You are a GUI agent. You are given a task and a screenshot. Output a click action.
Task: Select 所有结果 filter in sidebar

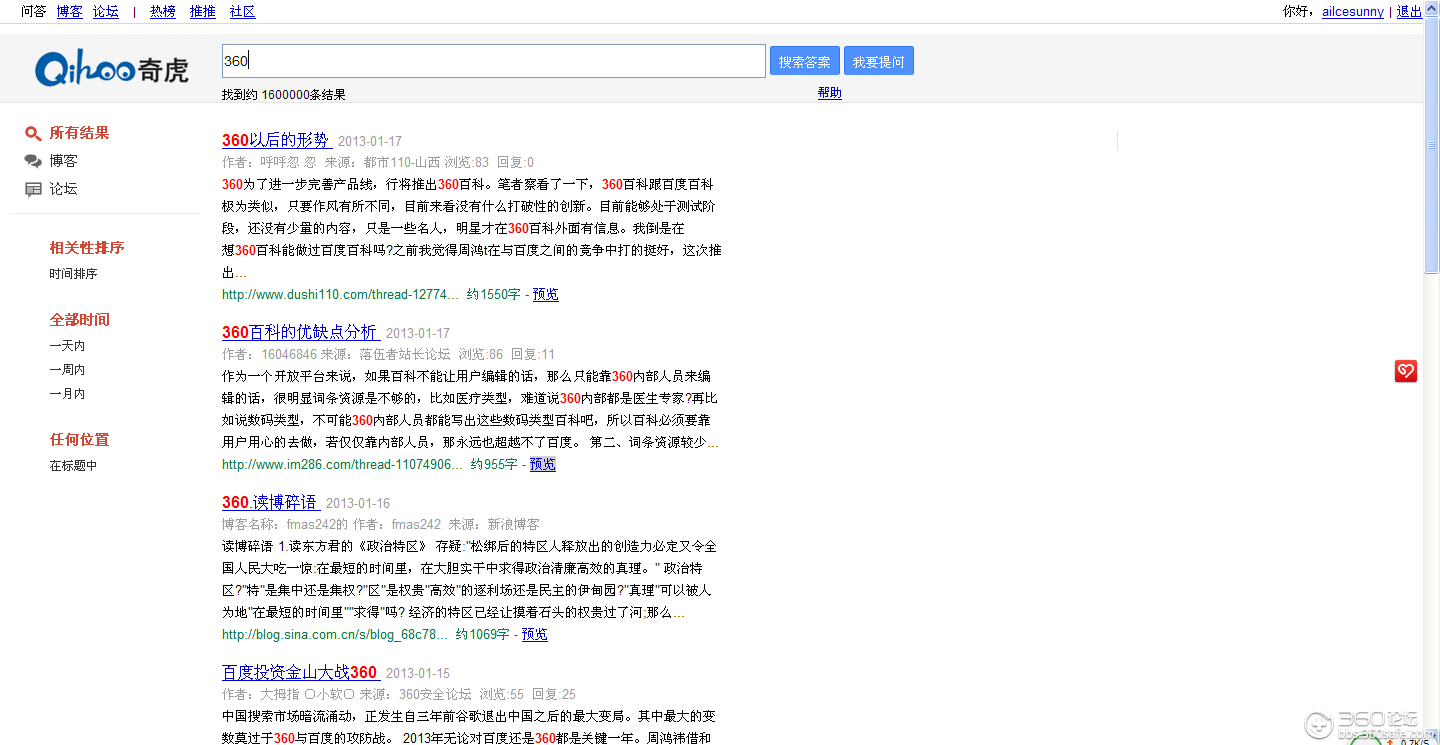80,133
